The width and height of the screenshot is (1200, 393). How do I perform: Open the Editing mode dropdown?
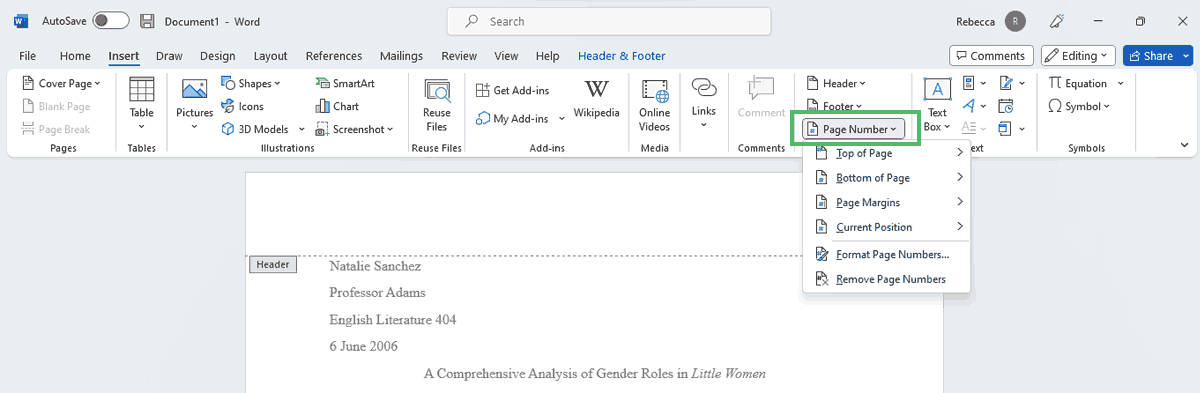coord(1078,56)
